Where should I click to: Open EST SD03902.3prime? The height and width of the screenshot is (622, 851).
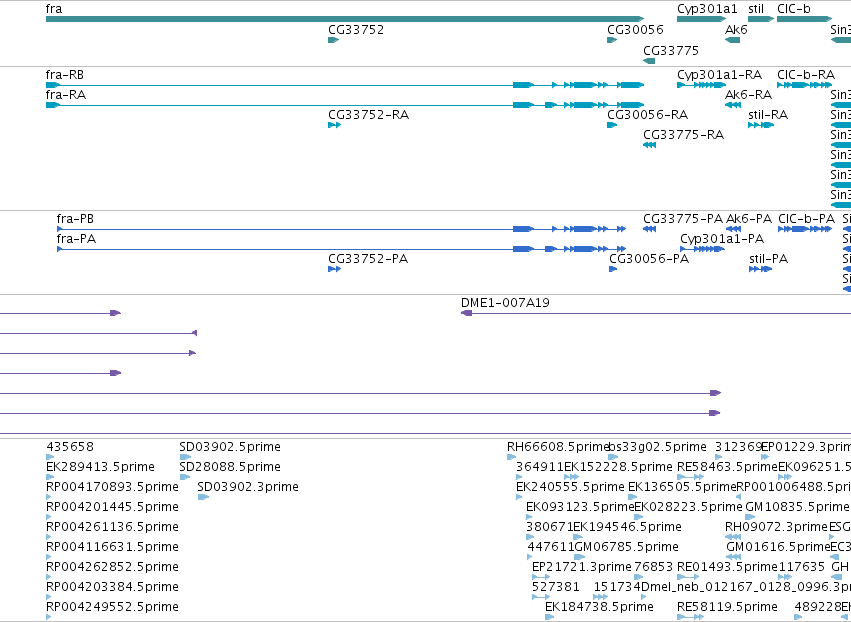[204, 497]
